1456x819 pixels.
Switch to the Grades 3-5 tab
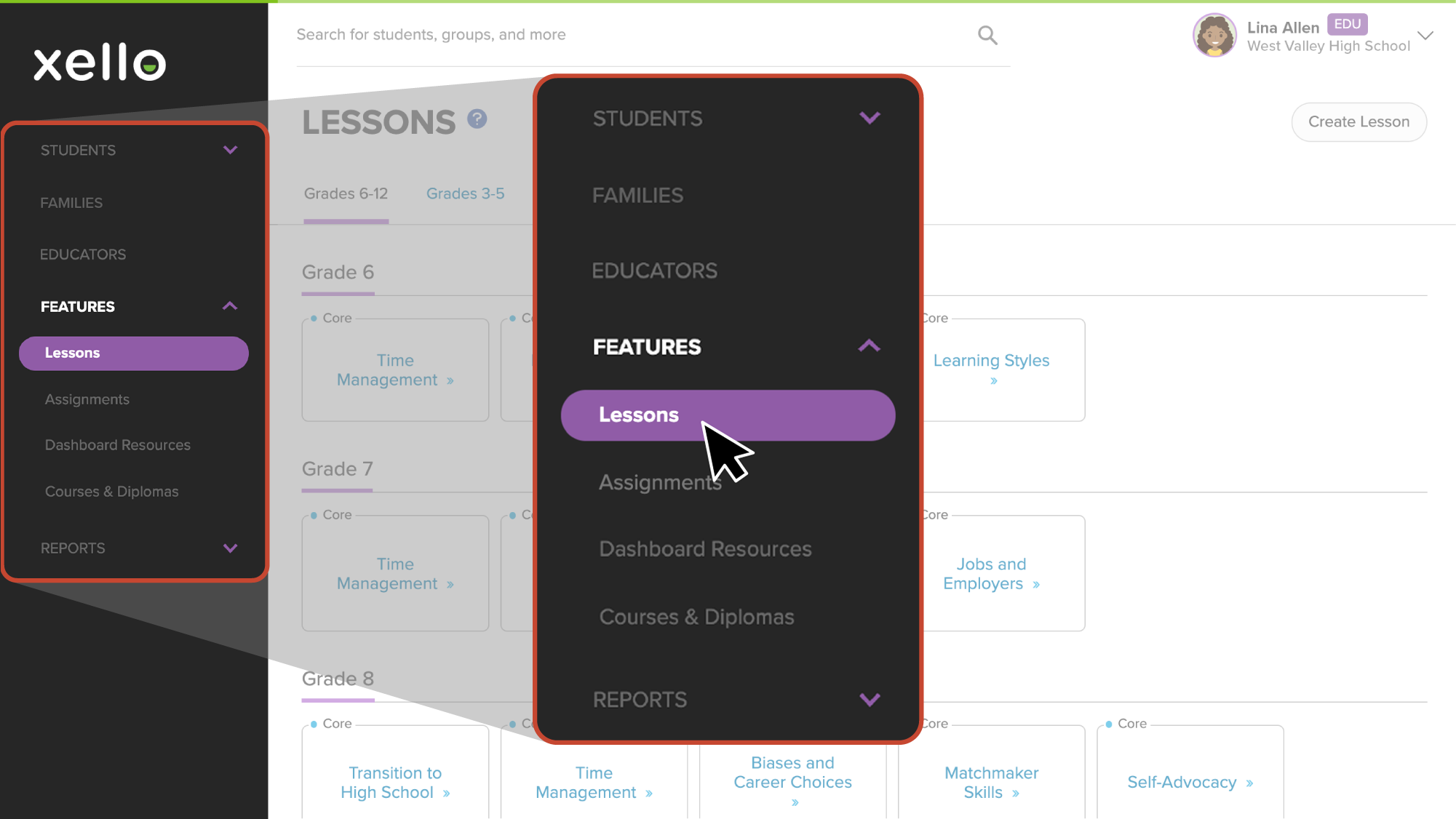465,193
